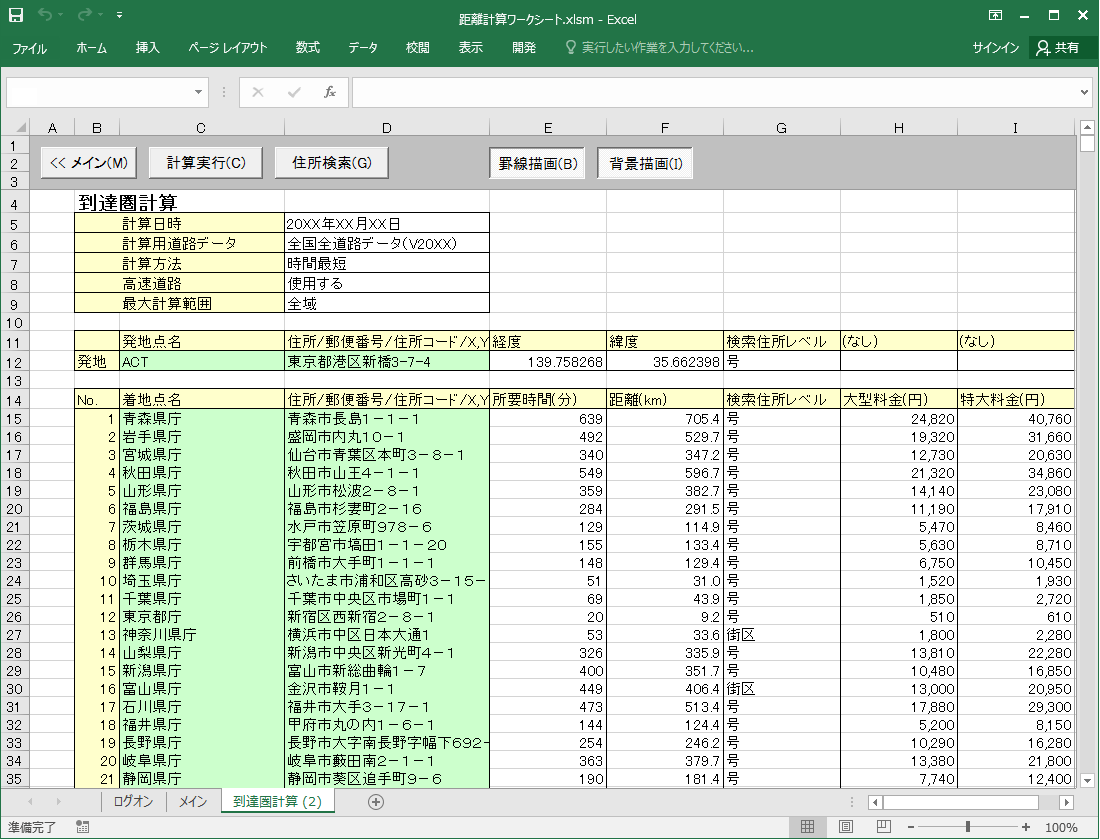Click the サインイン link
The image size is (1100, 840).
click(995, 48)
